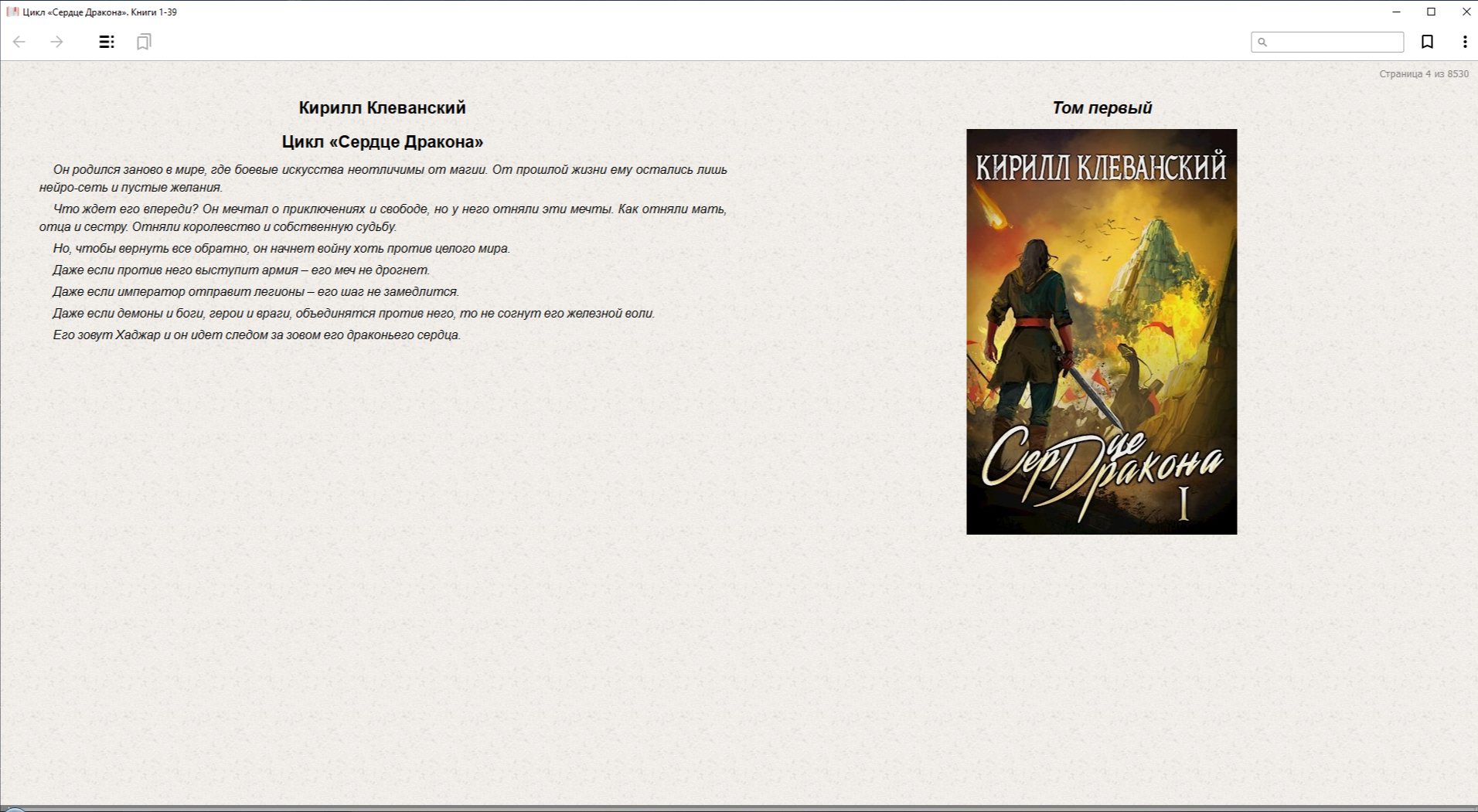1478x812 pixels.
Task: Minimize the reader window
Action: coord(1396,12)
